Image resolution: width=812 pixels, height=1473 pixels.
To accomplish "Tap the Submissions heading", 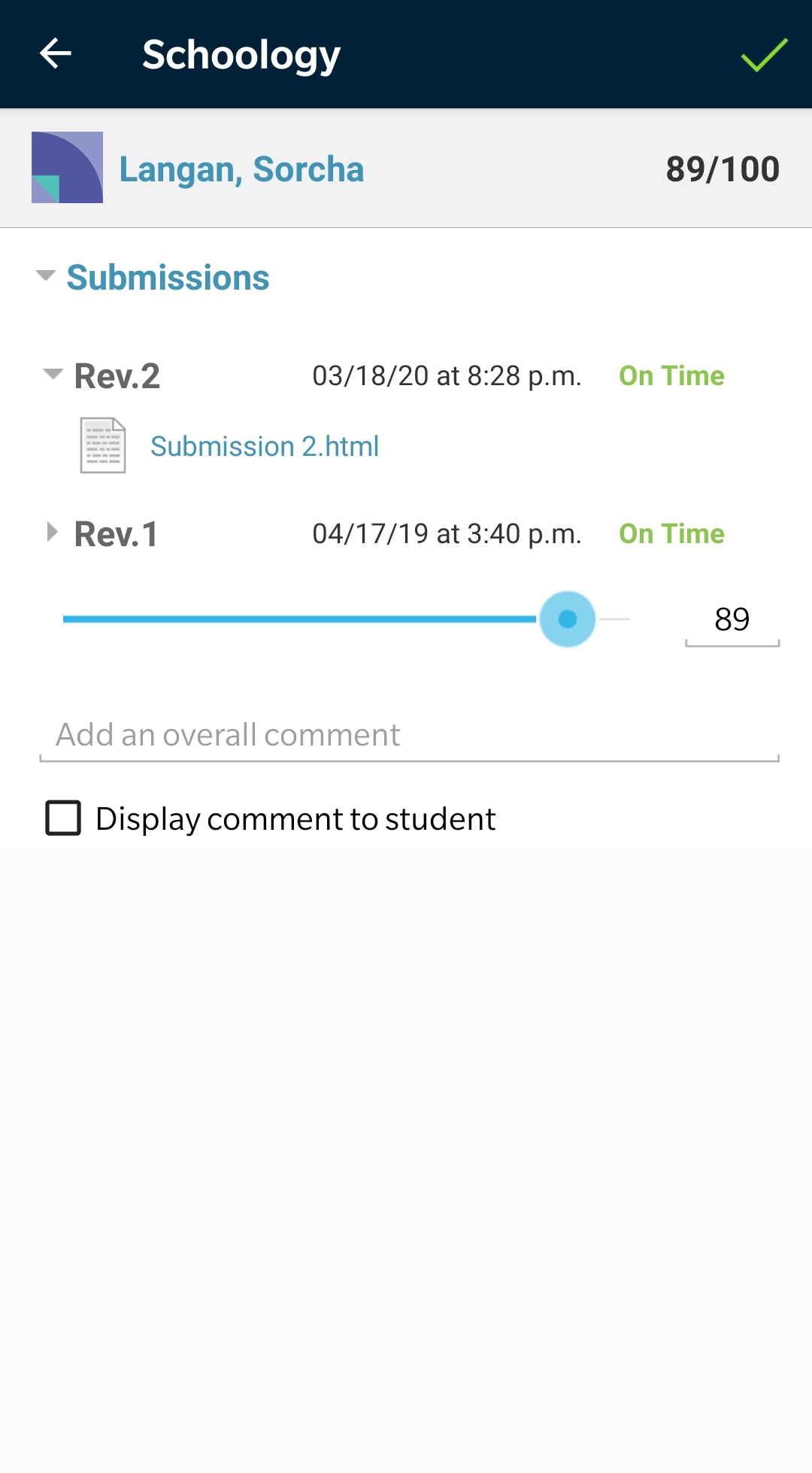I will click(x=168, y=278).
